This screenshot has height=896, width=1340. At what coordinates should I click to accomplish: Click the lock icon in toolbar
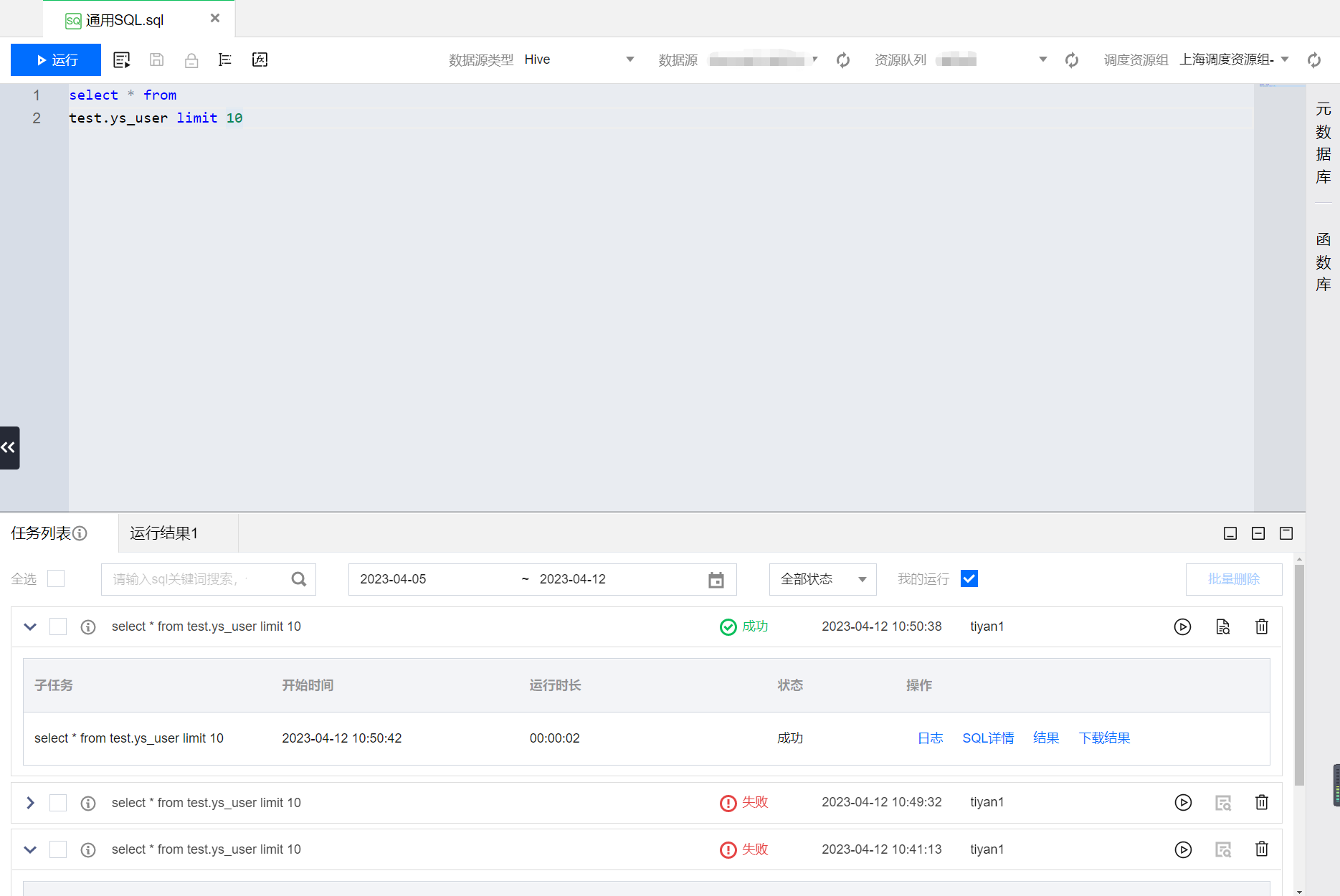coord(191,60)
